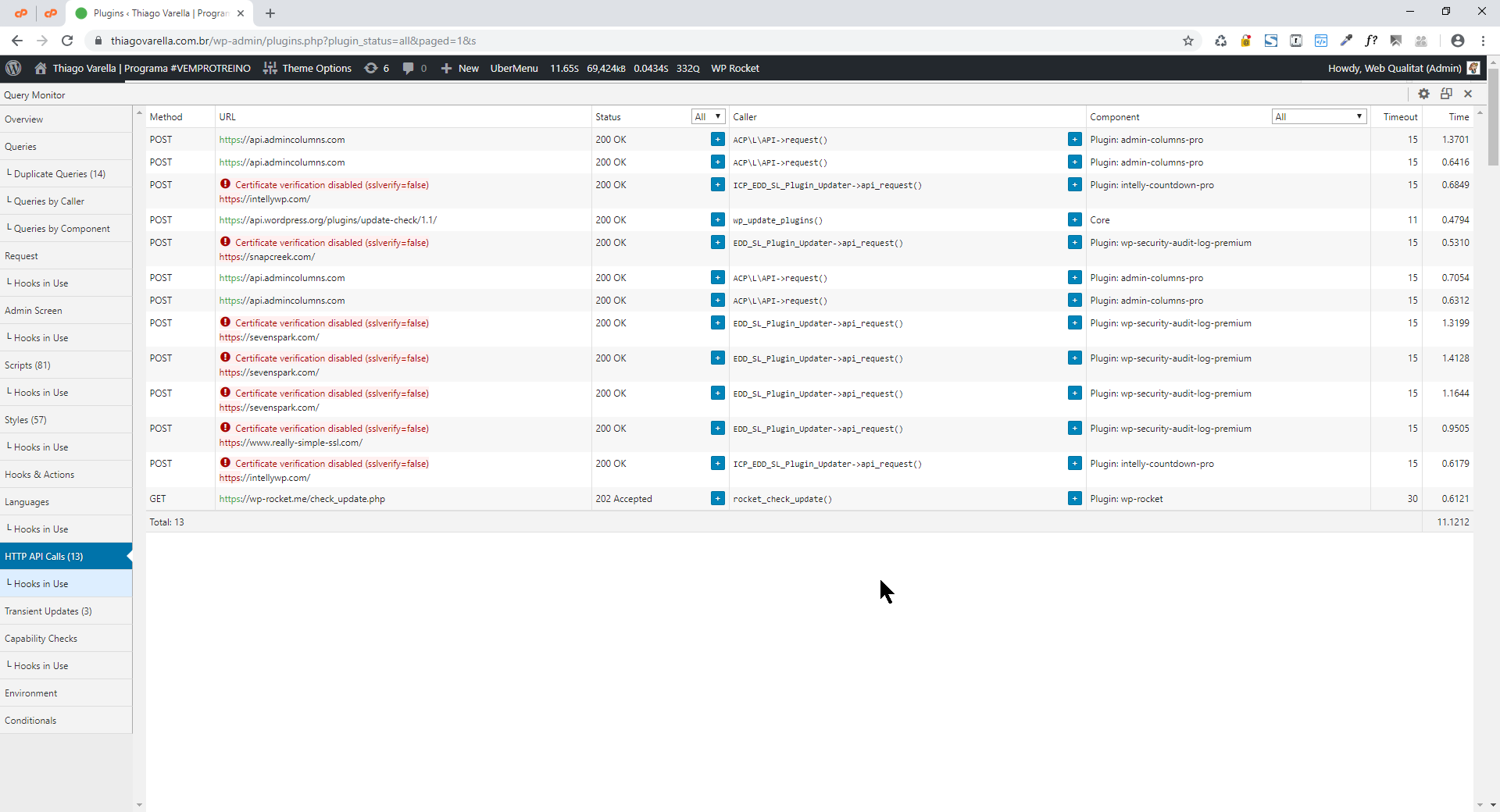The image size is (1500, 812).
Task: Open the comments bubble showing 0
Action: coord(415,68)
